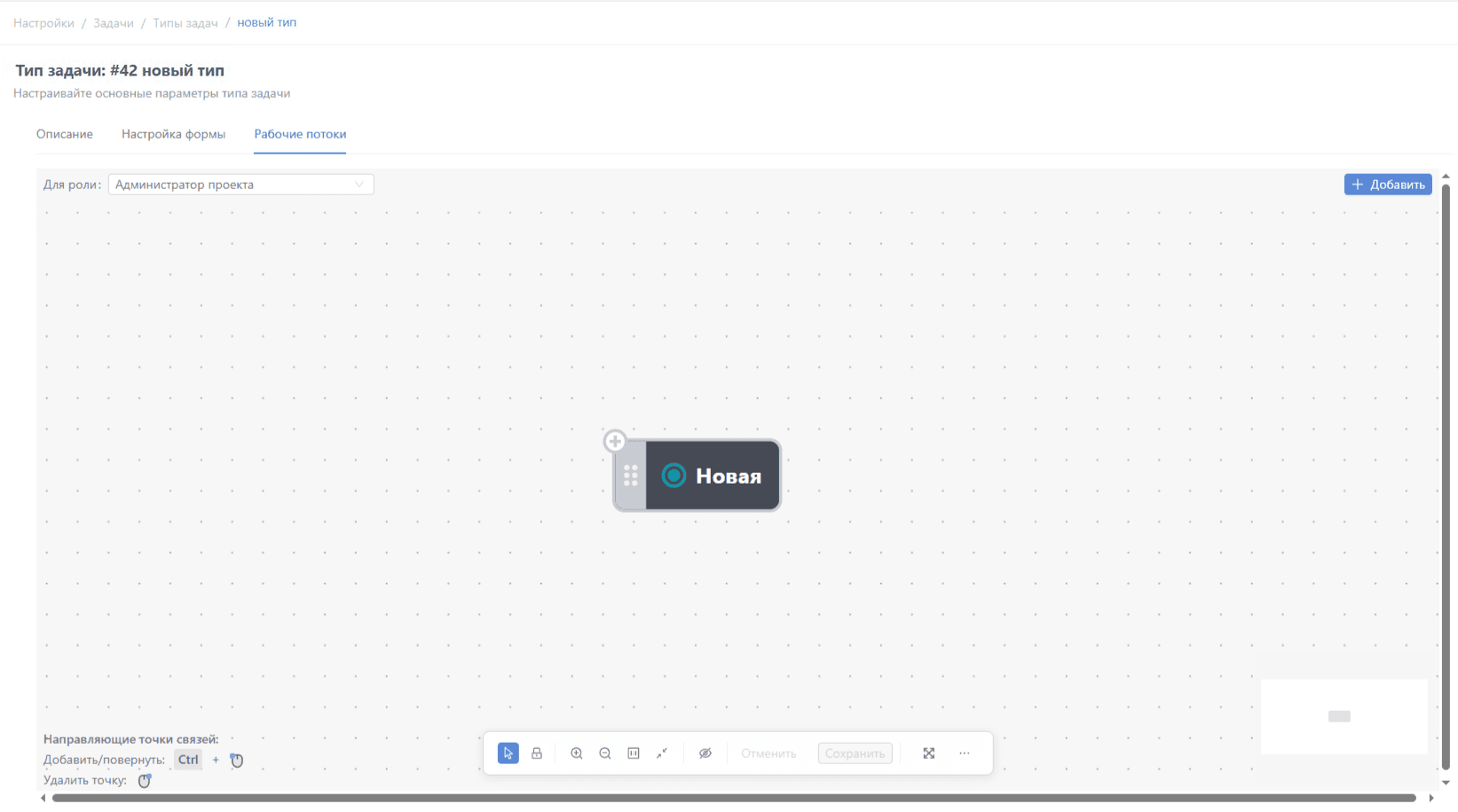The image size is (1458, 812).
Task: Toggle the canvas lock icon
Action: [x=537, y=753]
